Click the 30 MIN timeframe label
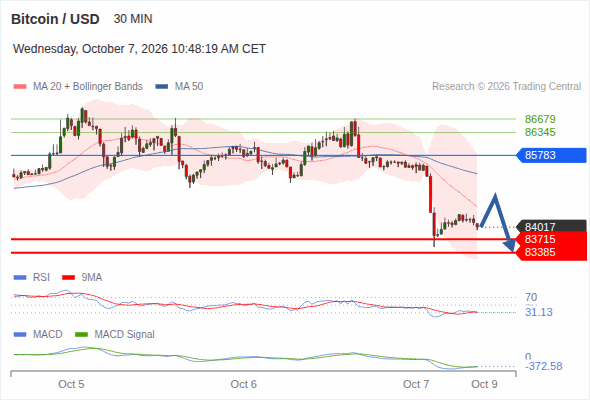This screenshot has height=400, width=590. pos(133,19)
